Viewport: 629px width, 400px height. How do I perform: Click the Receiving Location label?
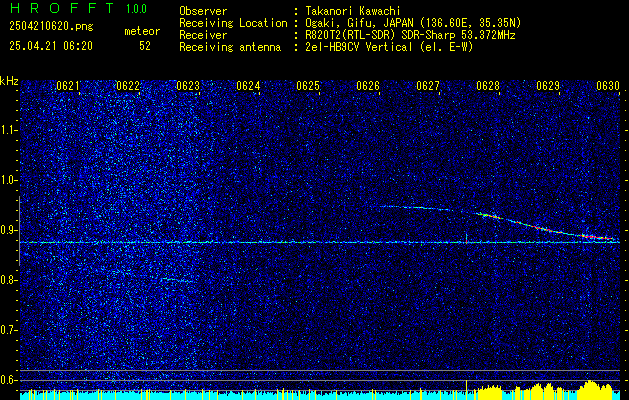tap(233, 24)
